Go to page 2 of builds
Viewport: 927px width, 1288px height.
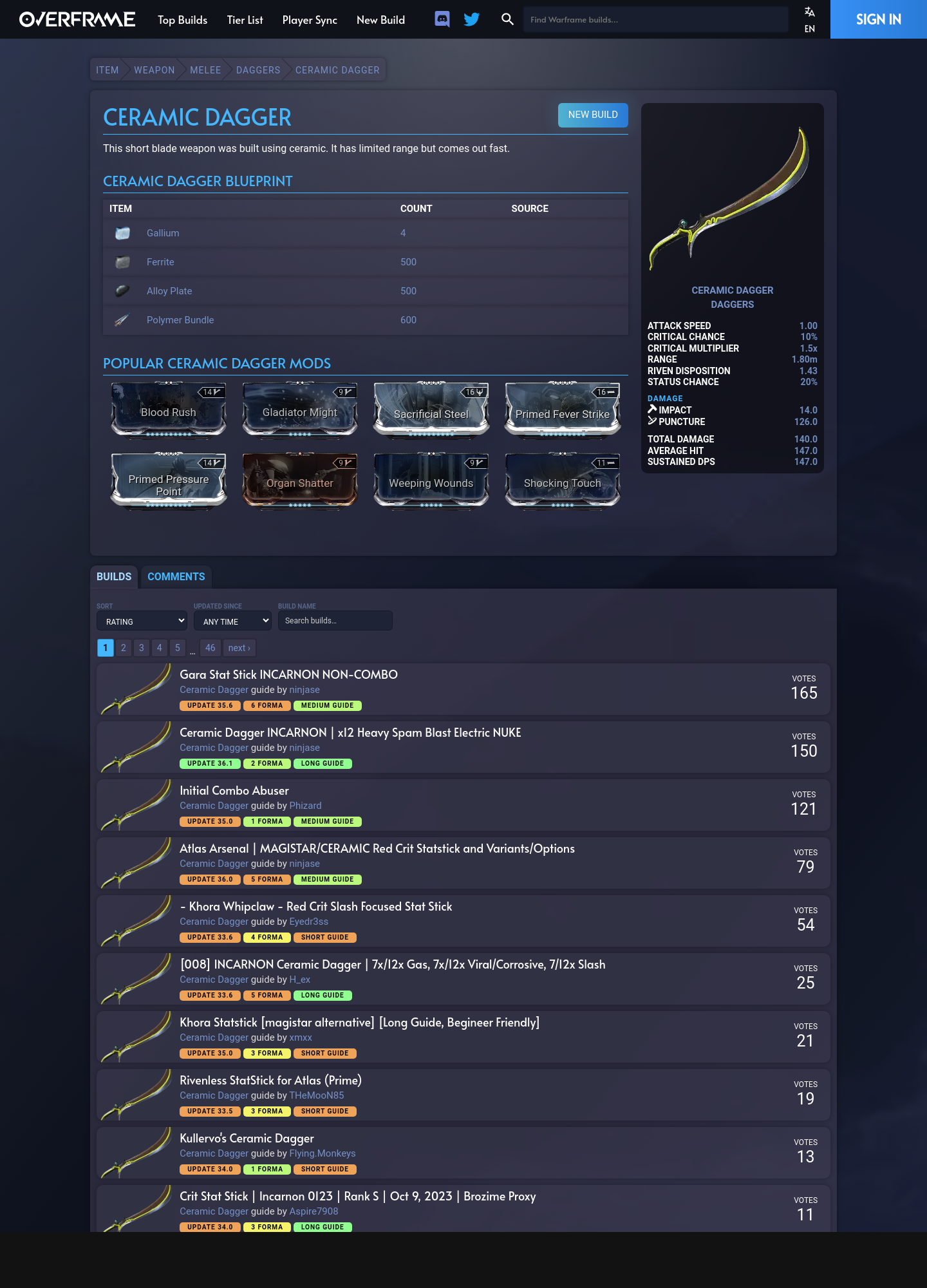tap(124, 648)
